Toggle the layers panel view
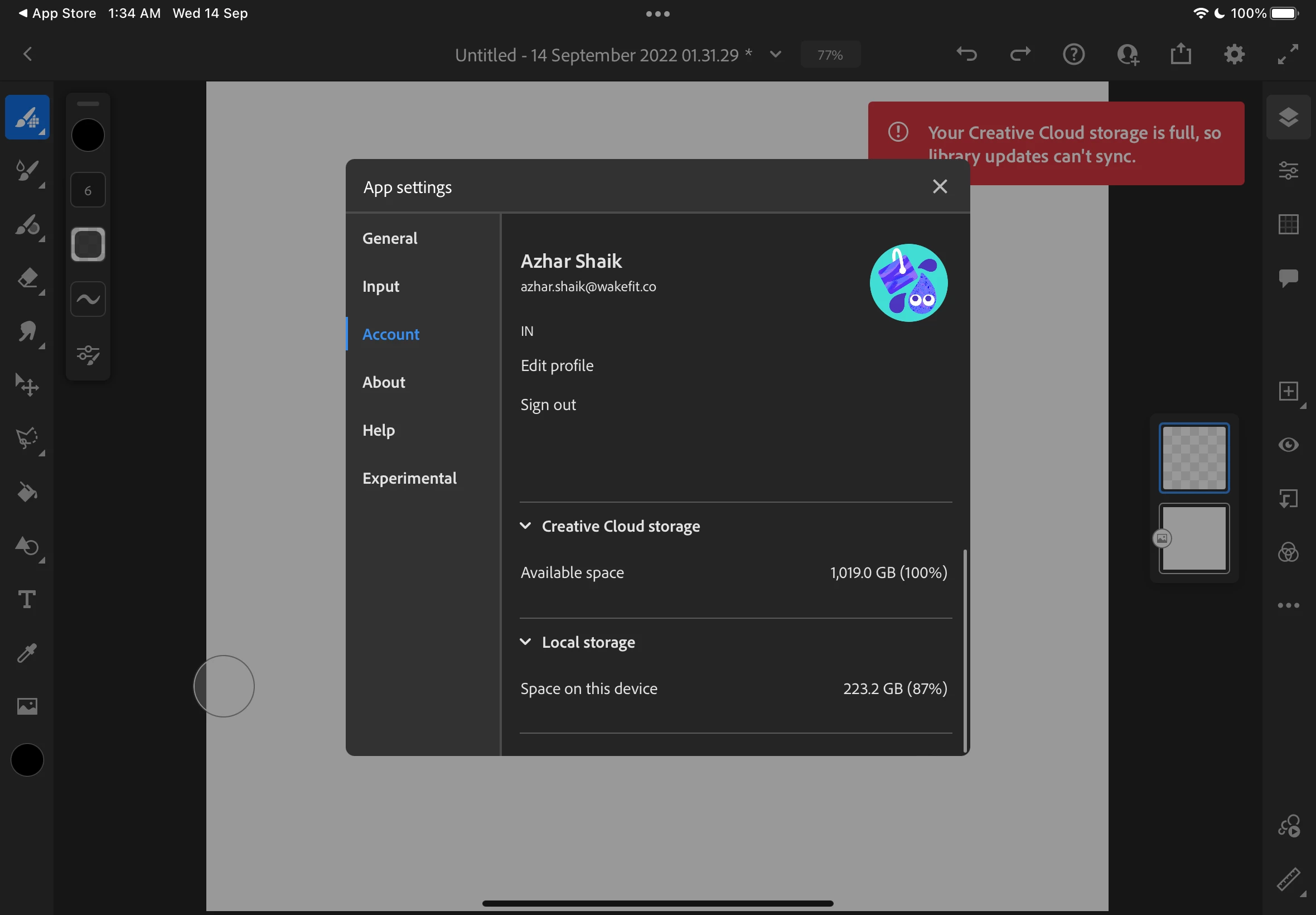 [x=1288, y=117]
